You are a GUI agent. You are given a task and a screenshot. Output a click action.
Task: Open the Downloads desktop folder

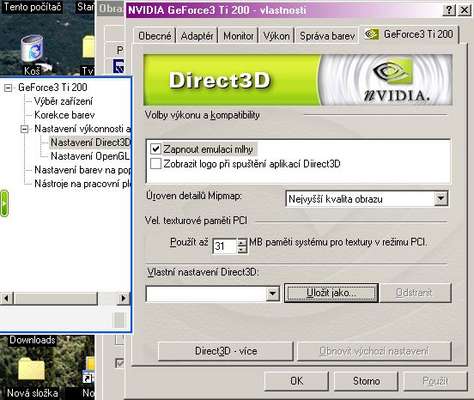click(32, 340)
